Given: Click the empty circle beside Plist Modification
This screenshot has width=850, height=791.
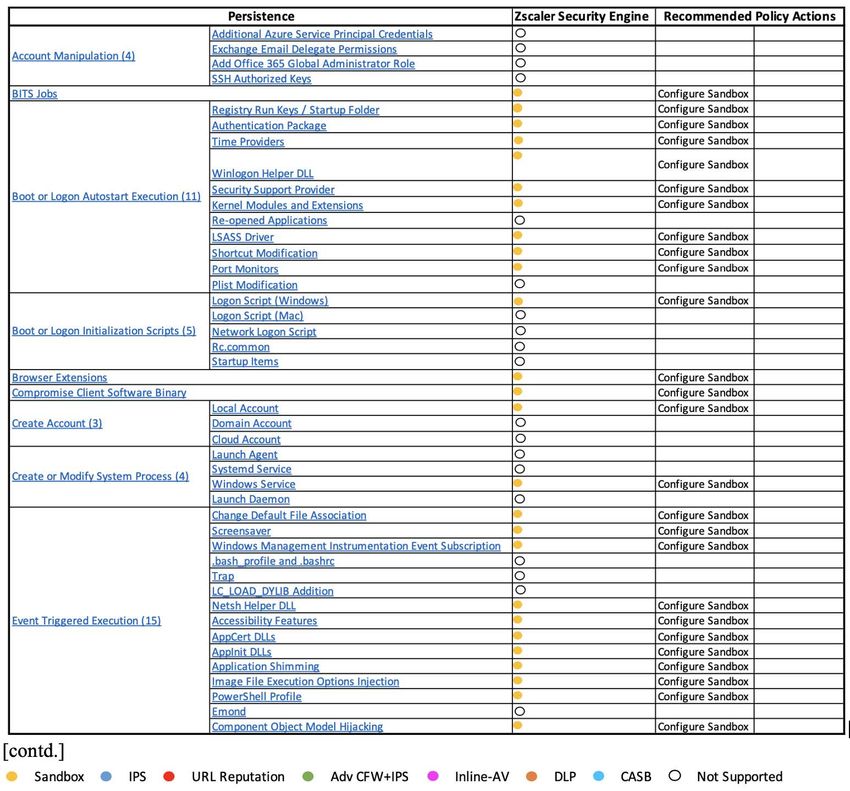Looking at the screenshot, I should (519, 284).
